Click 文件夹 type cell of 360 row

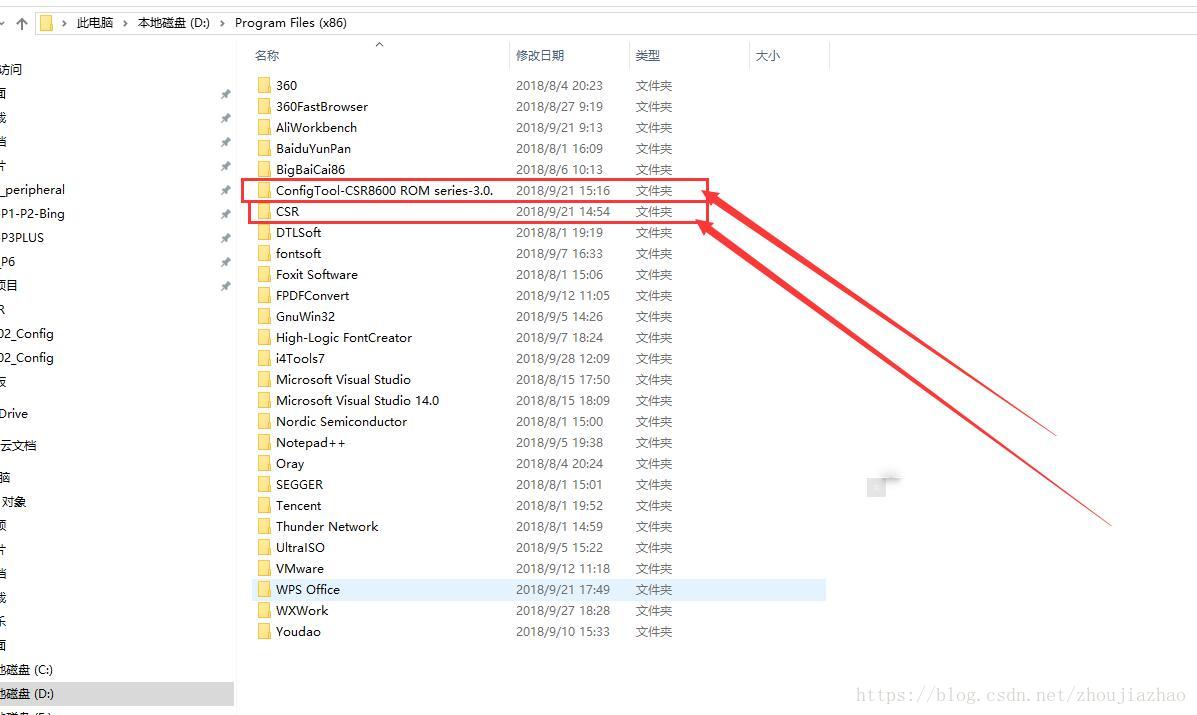[x=653, y=85]
